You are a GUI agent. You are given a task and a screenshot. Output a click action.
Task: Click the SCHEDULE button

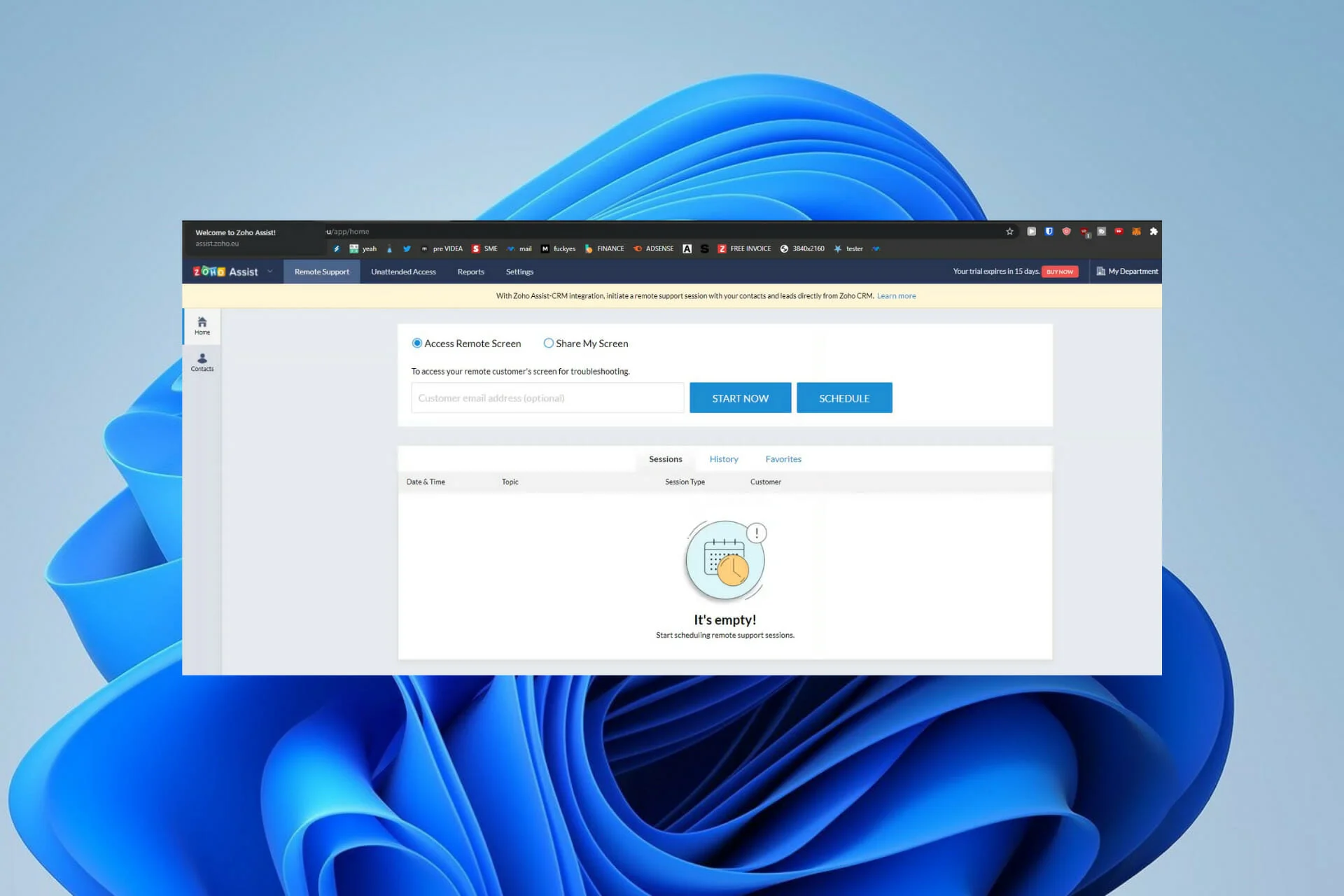[x=844, y=398]
